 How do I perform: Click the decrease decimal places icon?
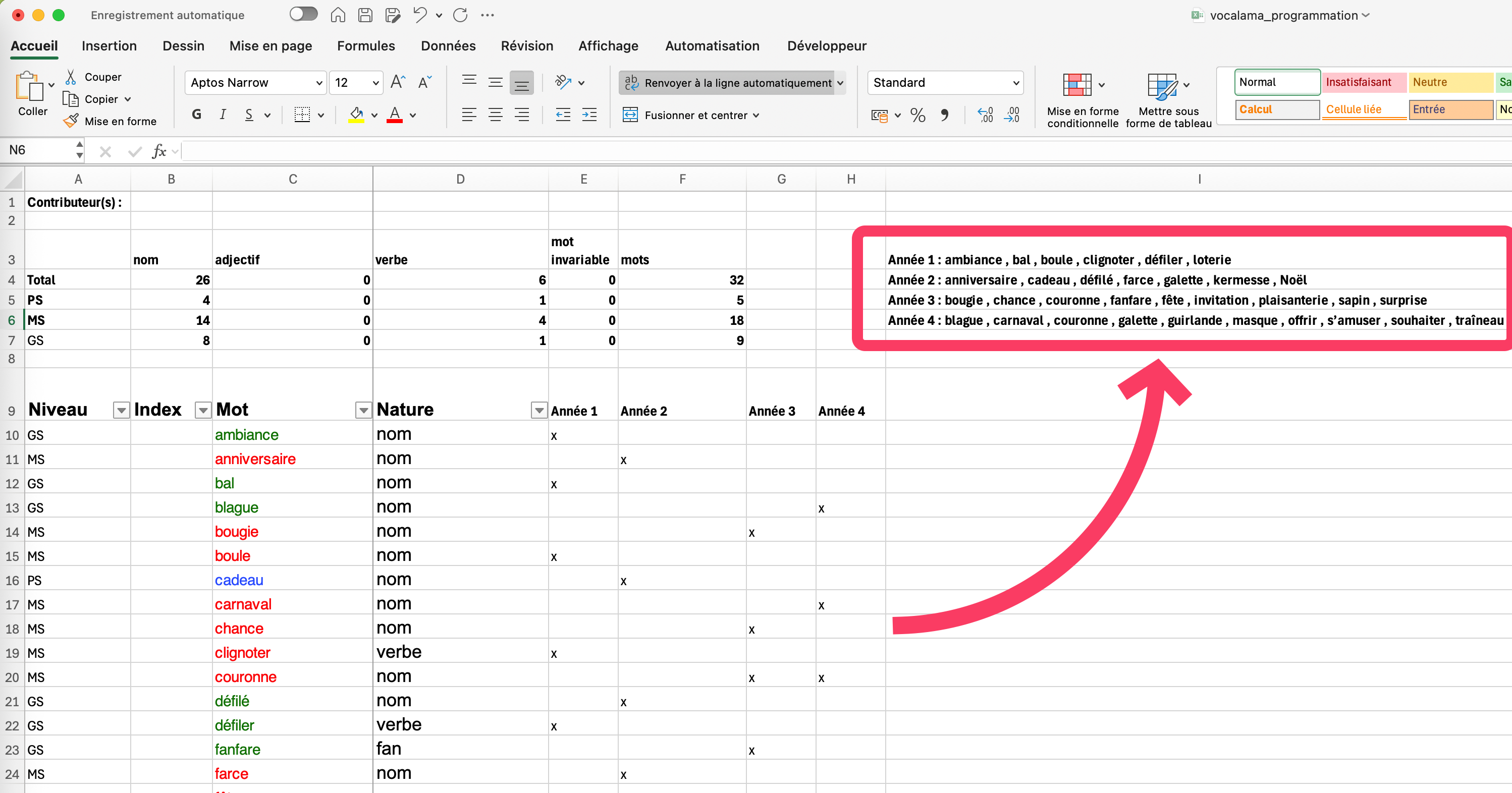coord(1012,115)
